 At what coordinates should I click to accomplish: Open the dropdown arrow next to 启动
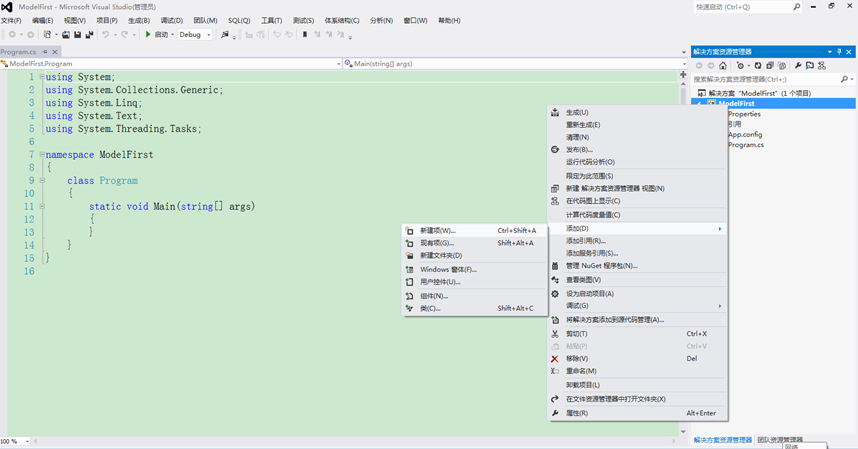point(172,34)
